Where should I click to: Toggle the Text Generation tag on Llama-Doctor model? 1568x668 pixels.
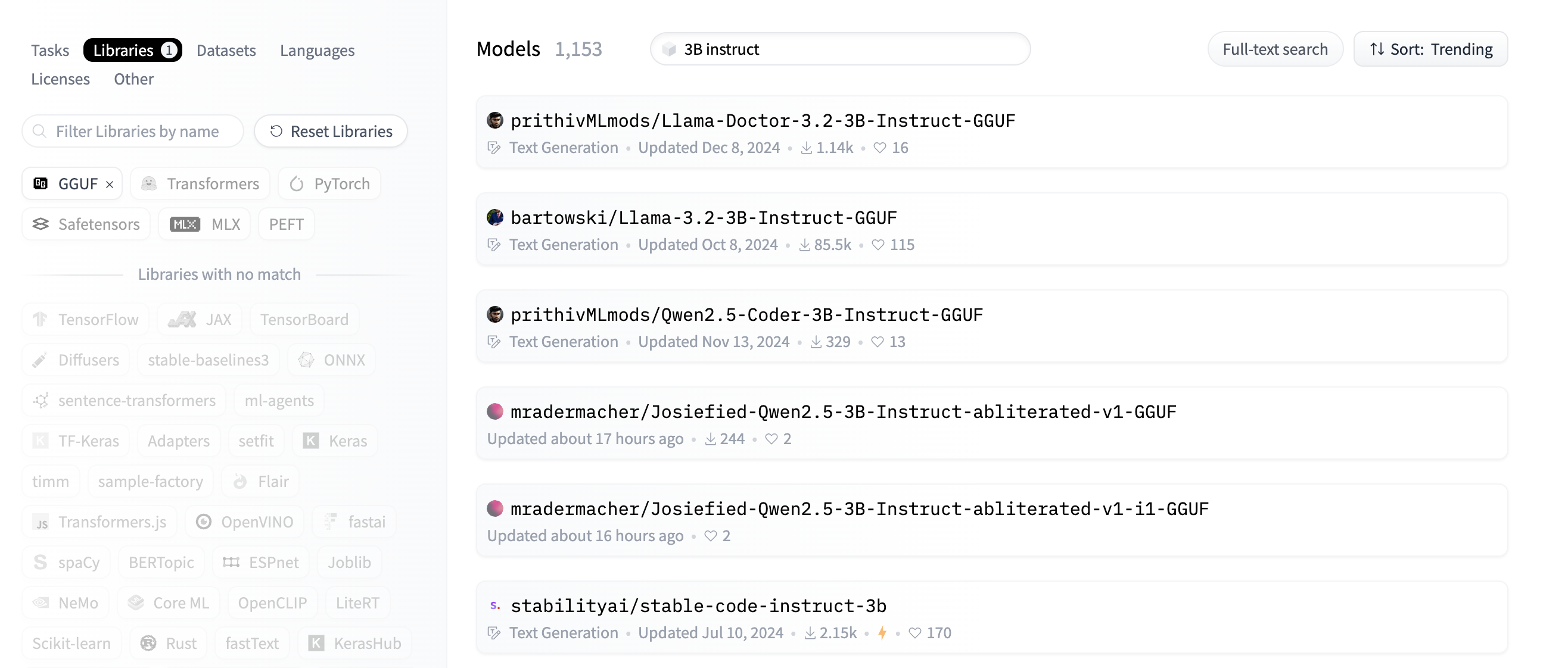[x=554, y=146]
